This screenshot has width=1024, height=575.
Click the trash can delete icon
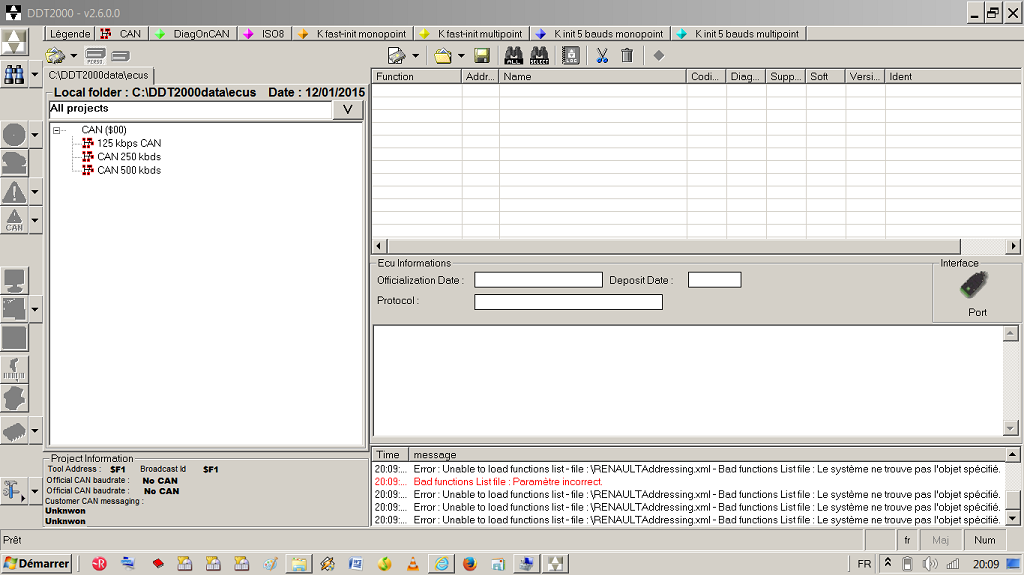(x=627, y=55)
